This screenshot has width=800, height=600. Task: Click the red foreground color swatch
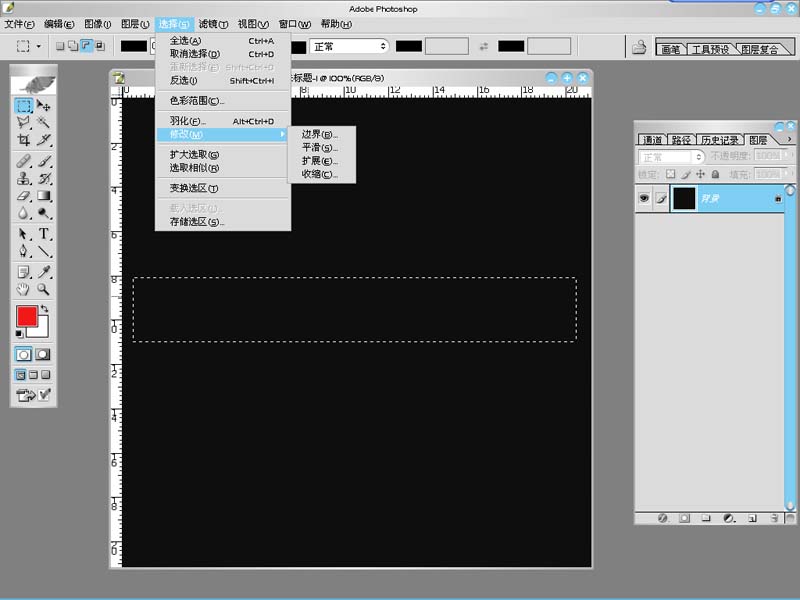26,317
